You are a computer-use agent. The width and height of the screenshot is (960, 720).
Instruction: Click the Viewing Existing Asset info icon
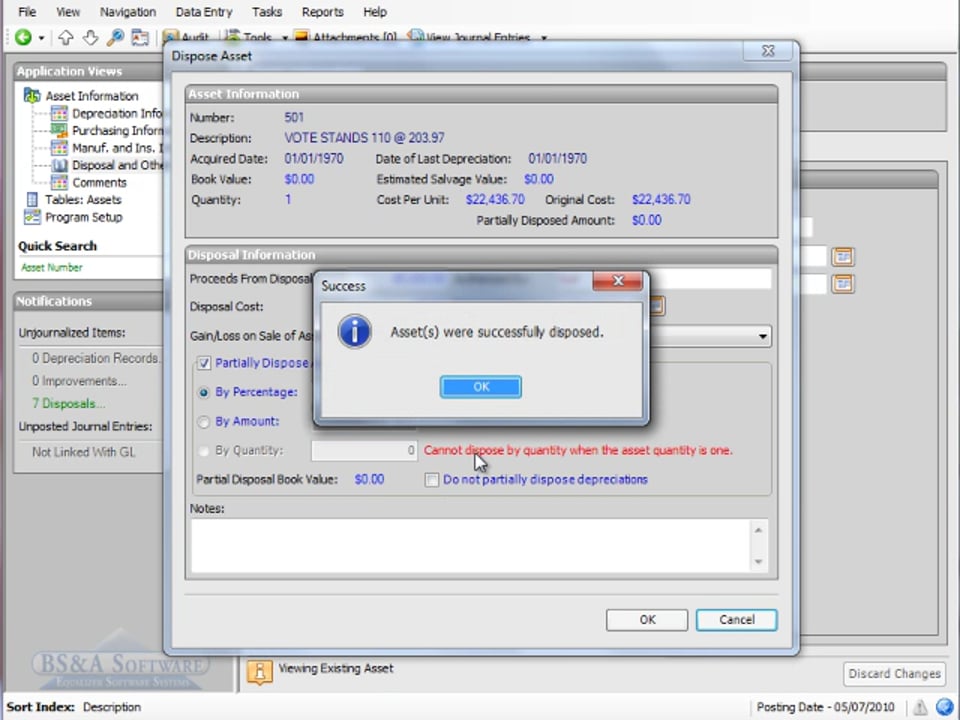(x=260, y=672)
